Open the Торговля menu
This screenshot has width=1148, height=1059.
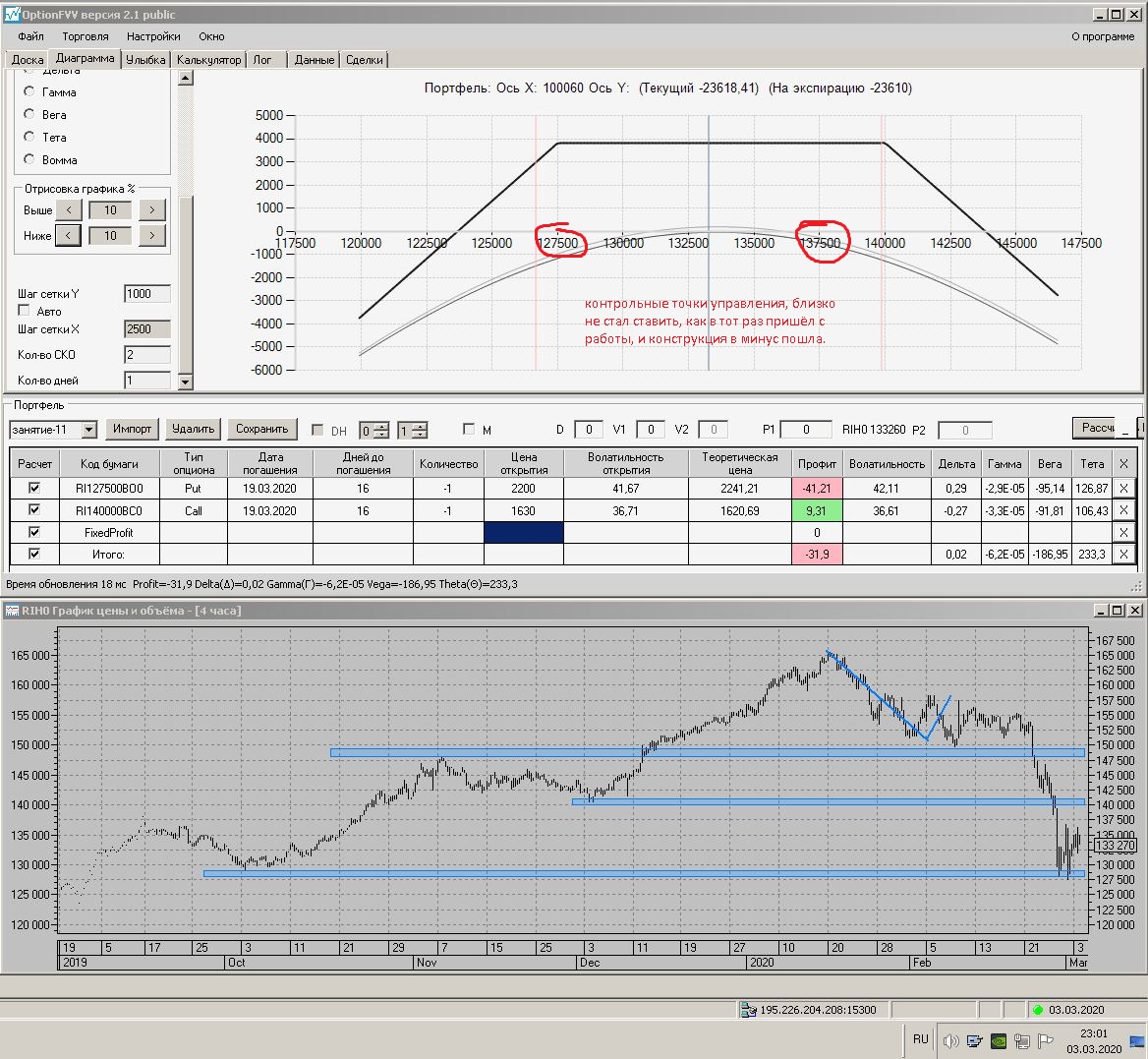coord(85,36)
